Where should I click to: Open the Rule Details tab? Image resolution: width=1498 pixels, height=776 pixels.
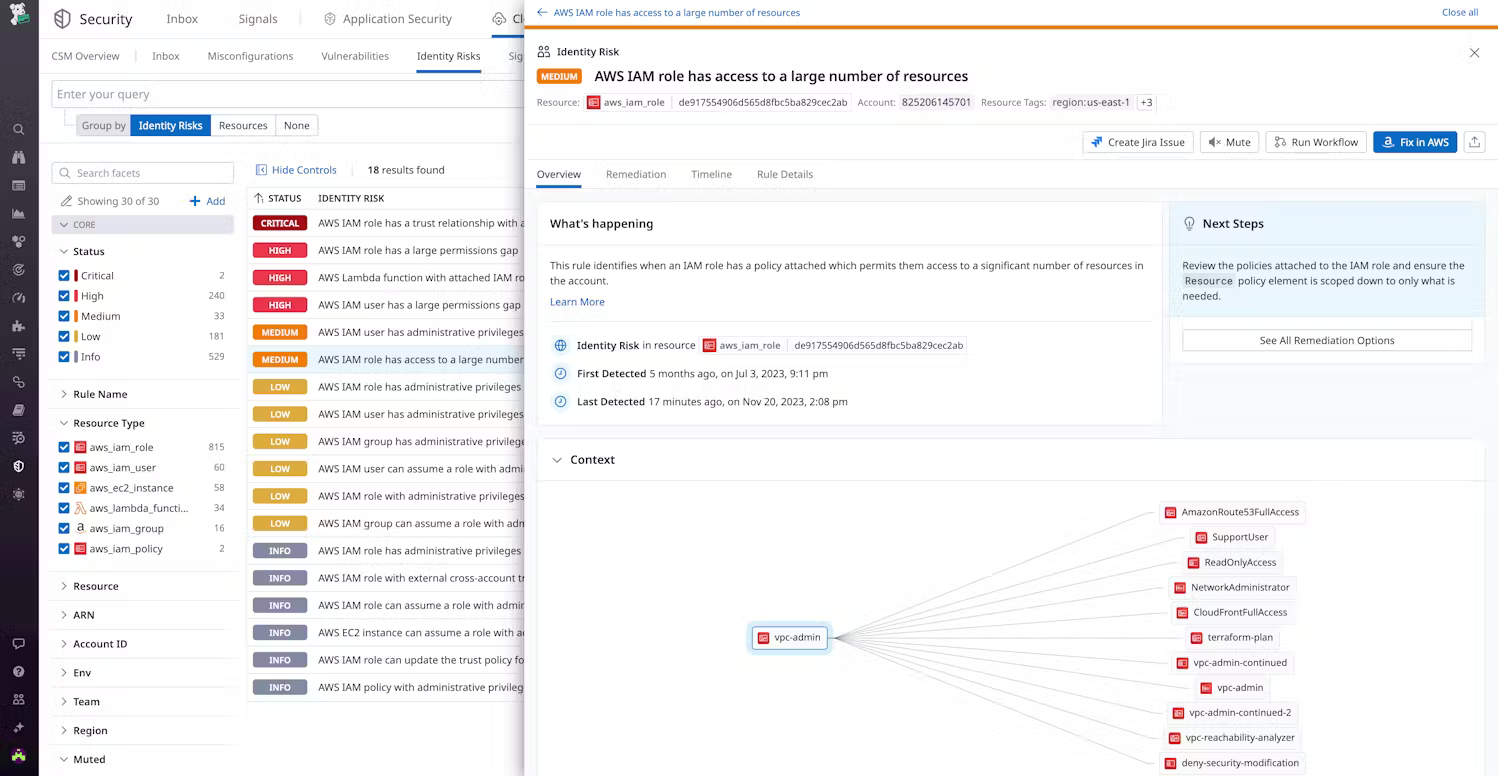point(785,174)
